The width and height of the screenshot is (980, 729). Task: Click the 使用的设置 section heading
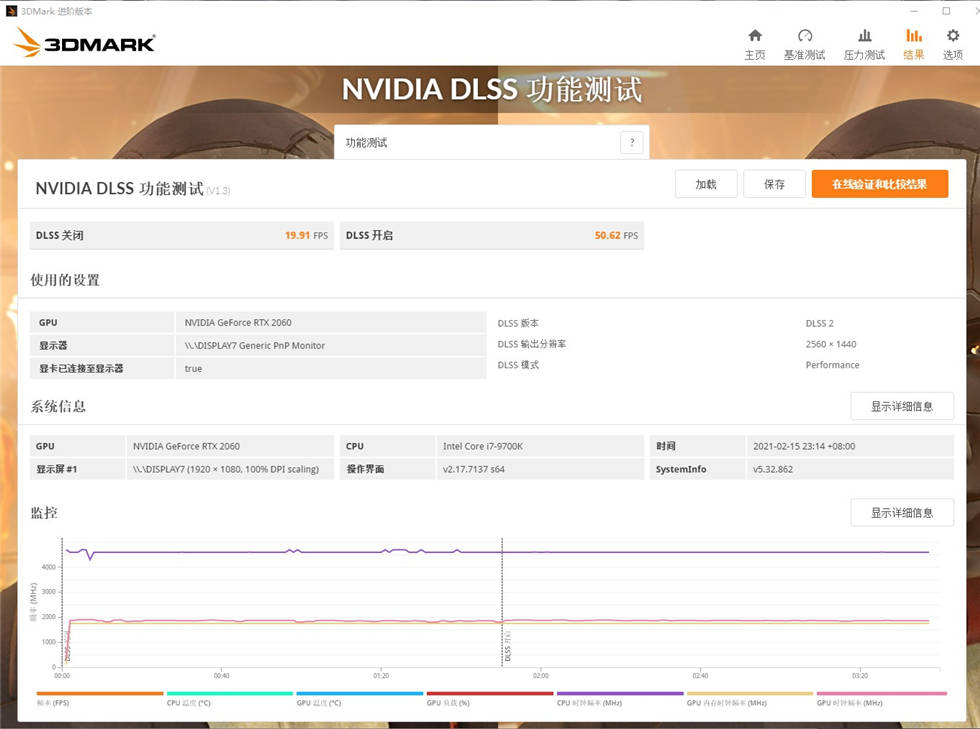[x=65, y=280]
